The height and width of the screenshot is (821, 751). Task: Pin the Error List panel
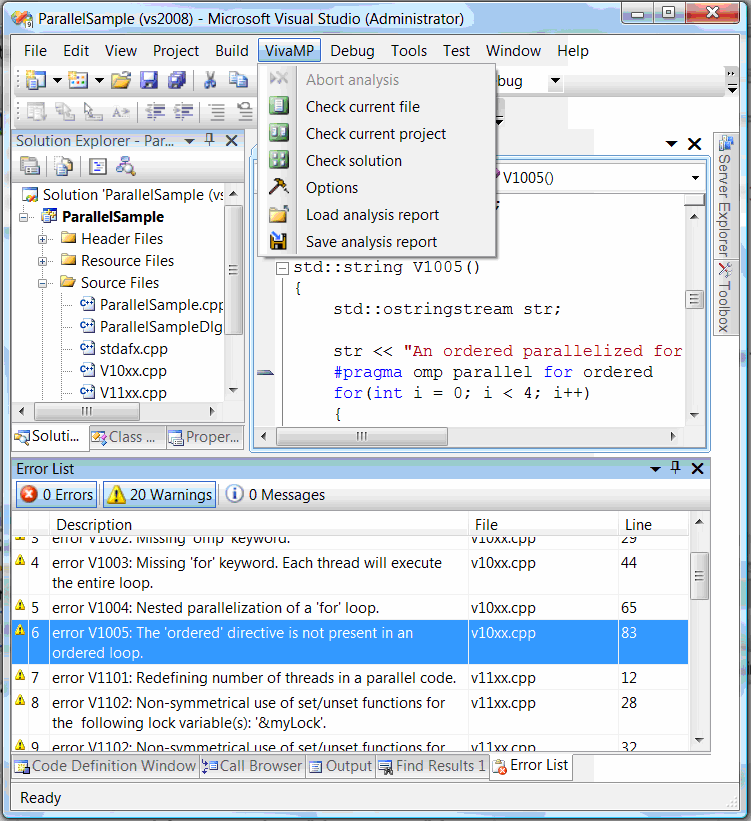pyautogui.click(x=675, y=468)
